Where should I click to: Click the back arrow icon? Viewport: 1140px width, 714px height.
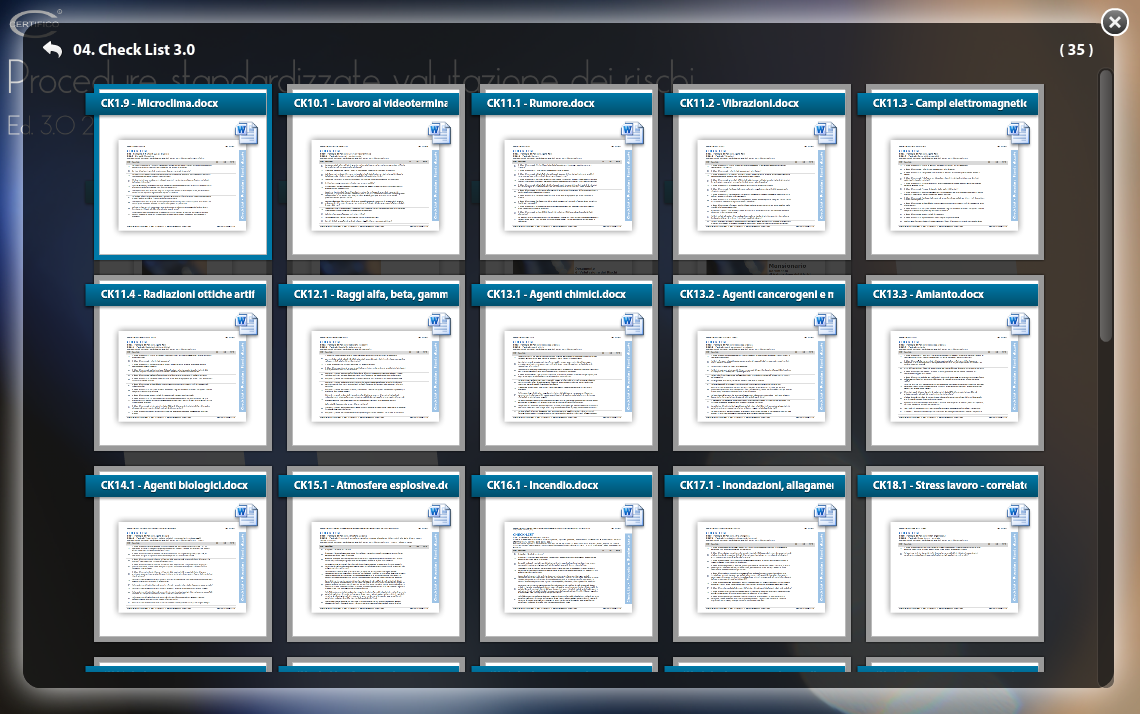coord(52,50)
